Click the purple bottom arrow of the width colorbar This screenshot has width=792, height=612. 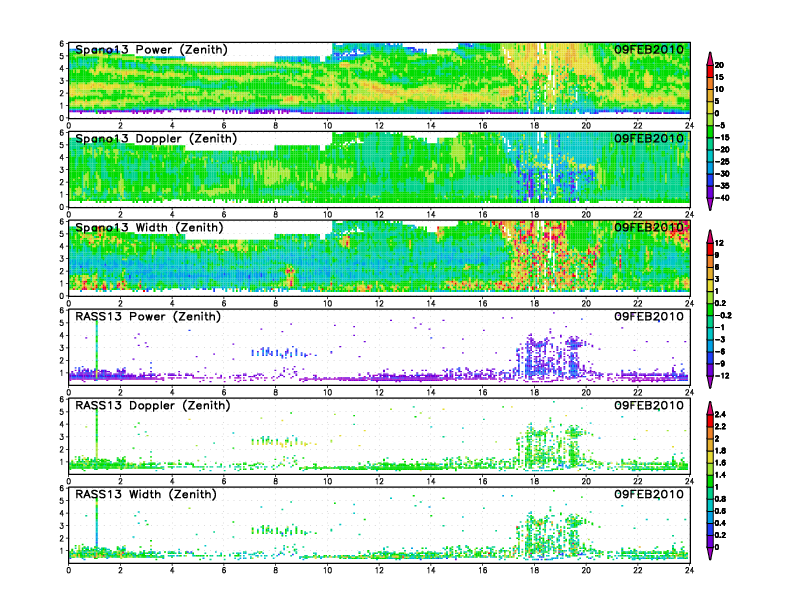coord(710,382)
